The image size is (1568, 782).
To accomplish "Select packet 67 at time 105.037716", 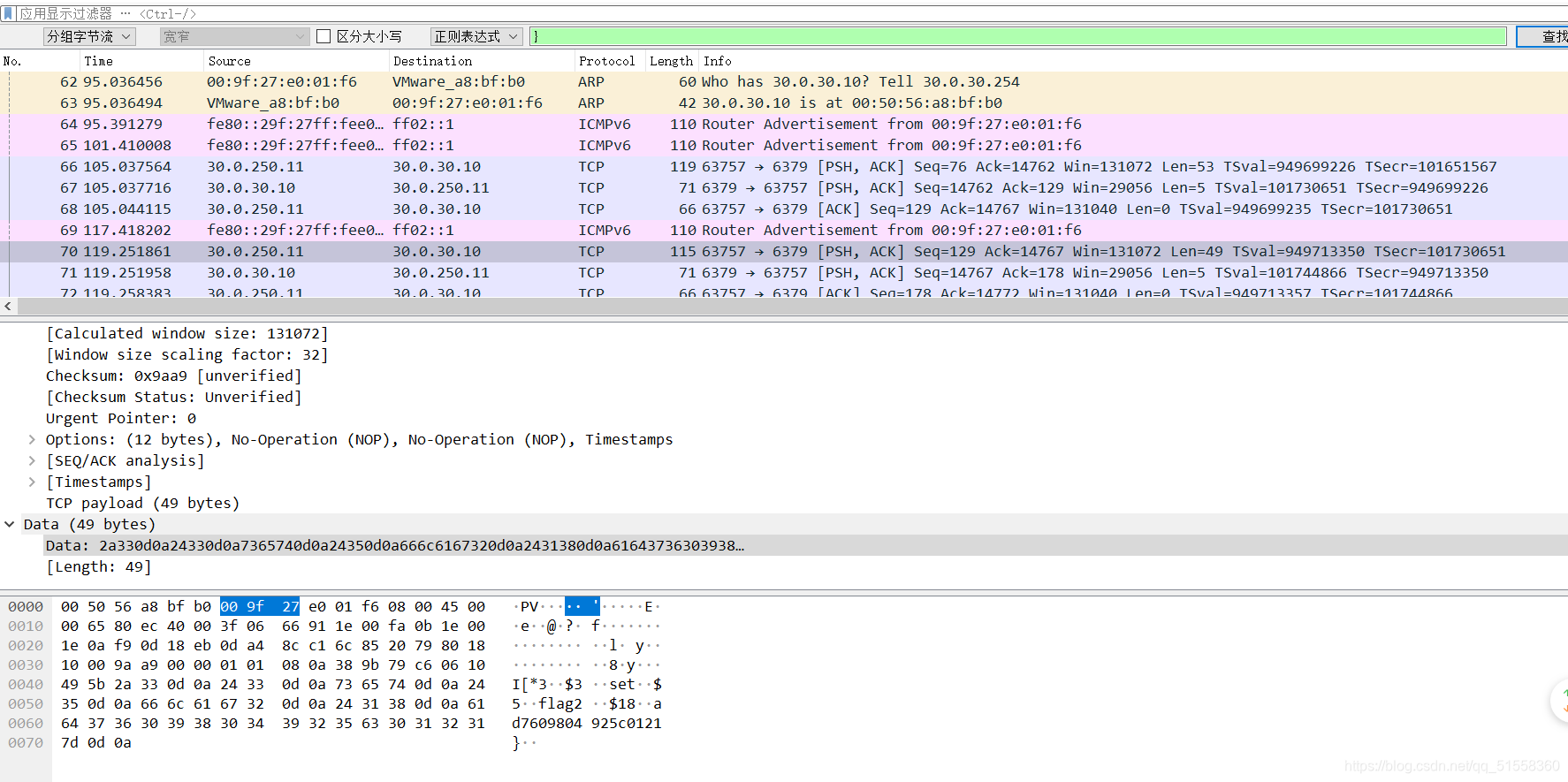I will click(x=784, y=187).
